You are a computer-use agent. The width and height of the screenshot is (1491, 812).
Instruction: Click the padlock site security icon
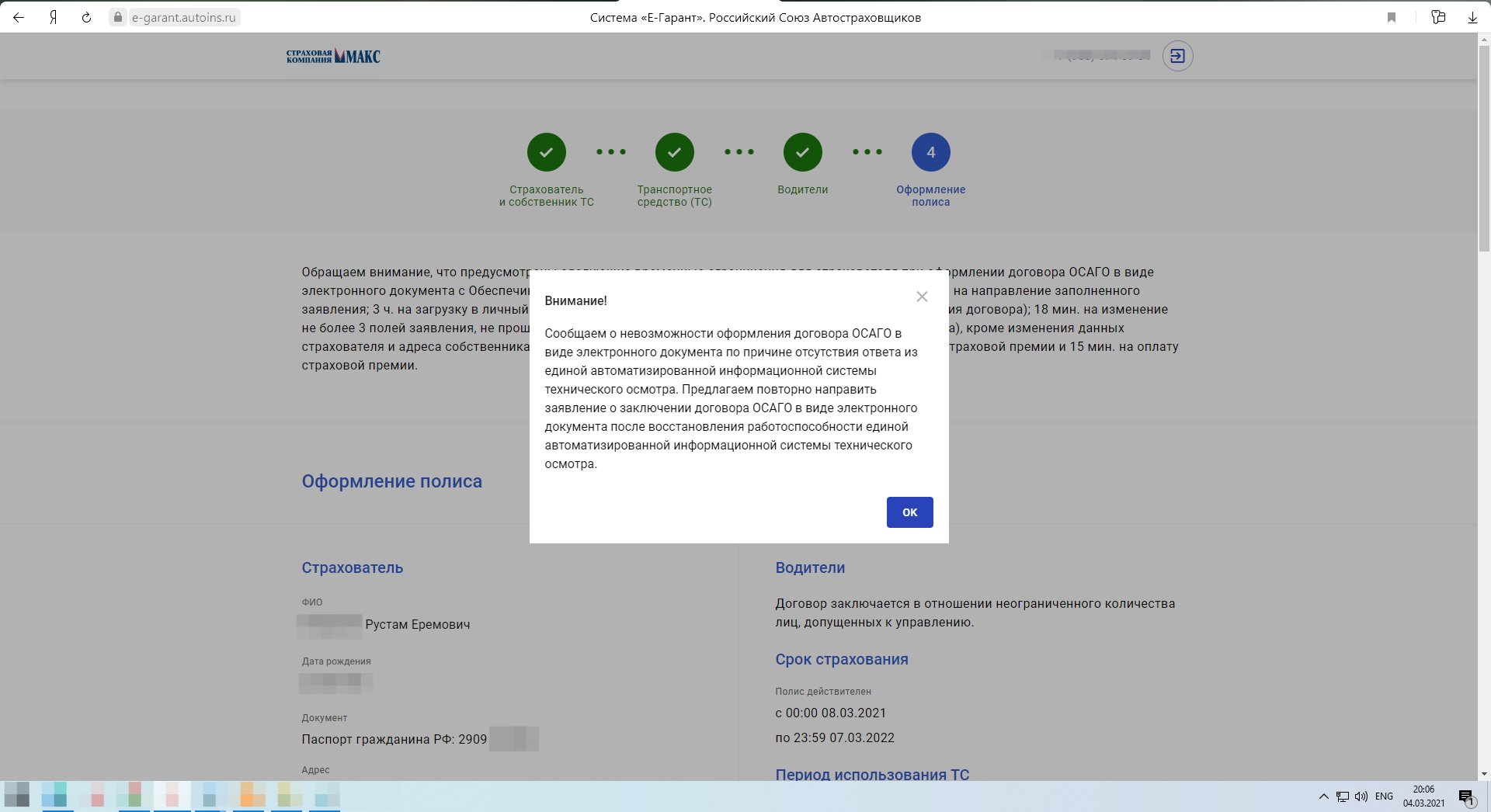[118, 17]
